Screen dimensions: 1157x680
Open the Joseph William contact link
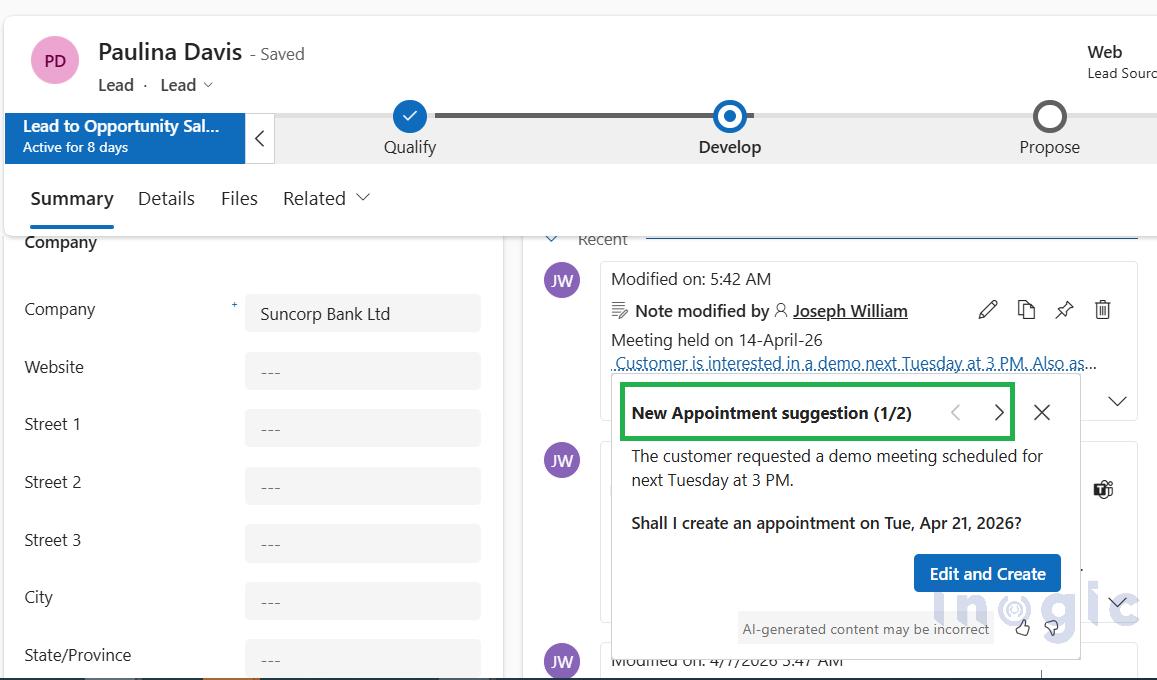851,311
